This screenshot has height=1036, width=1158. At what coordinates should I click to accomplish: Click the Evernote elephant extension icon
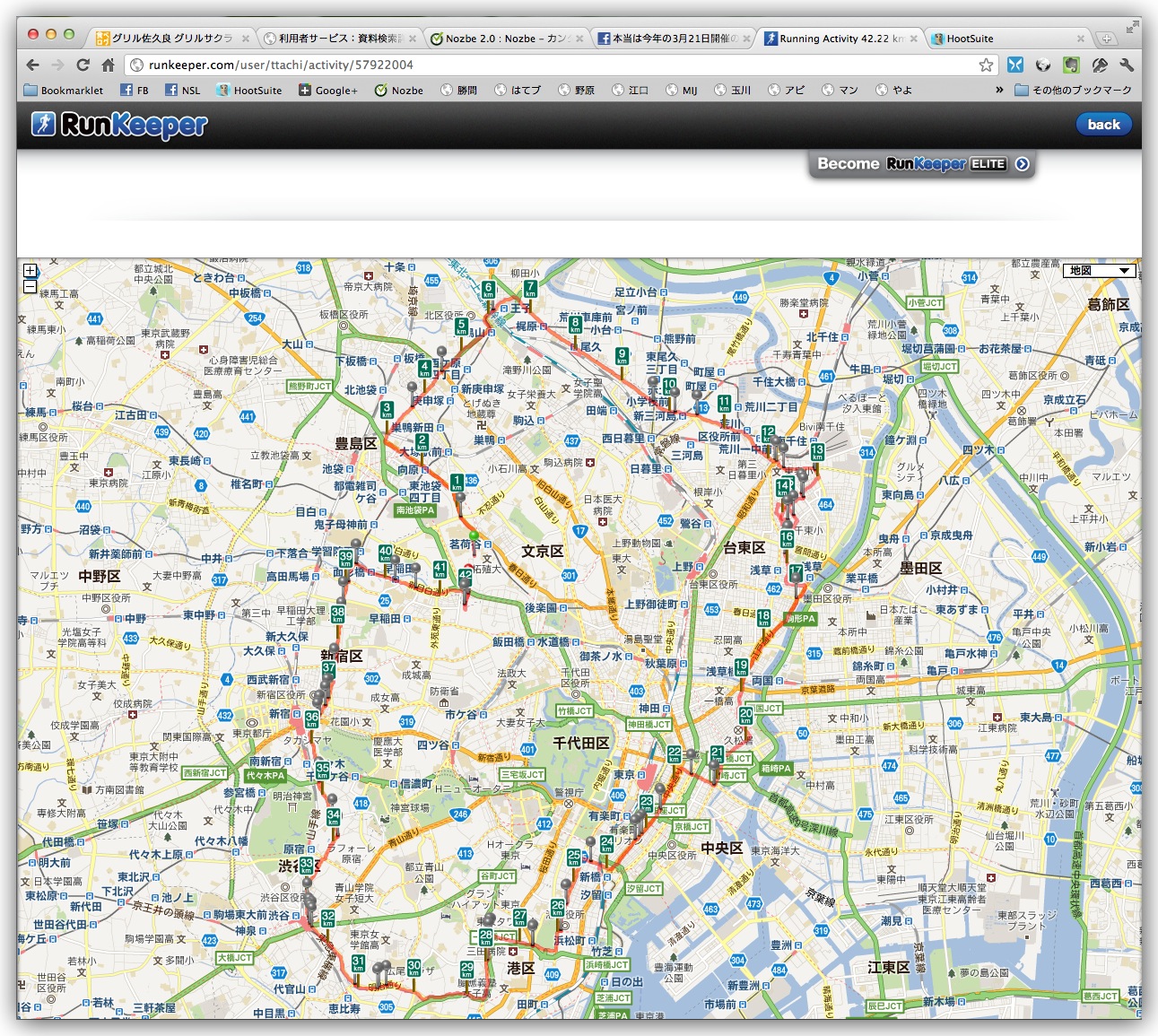(x=1071, y=65)
